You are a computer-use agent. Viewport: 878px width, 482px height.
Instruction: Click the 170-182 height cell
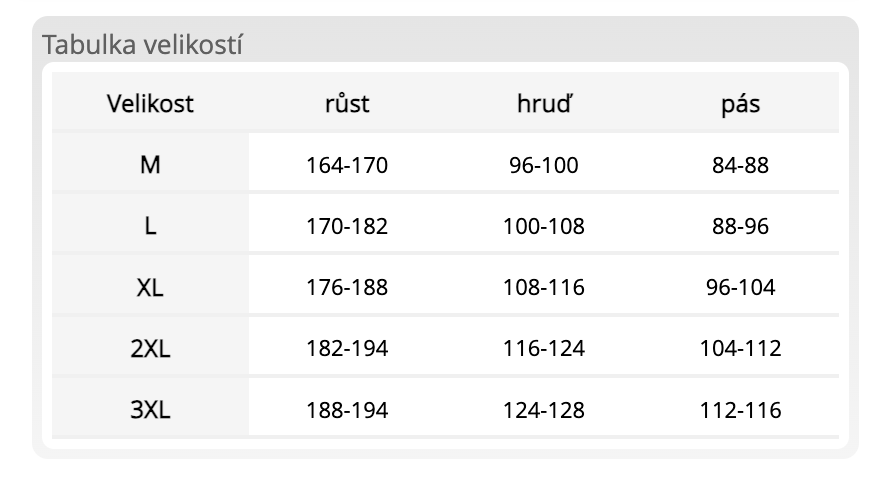tap(347, 226)
